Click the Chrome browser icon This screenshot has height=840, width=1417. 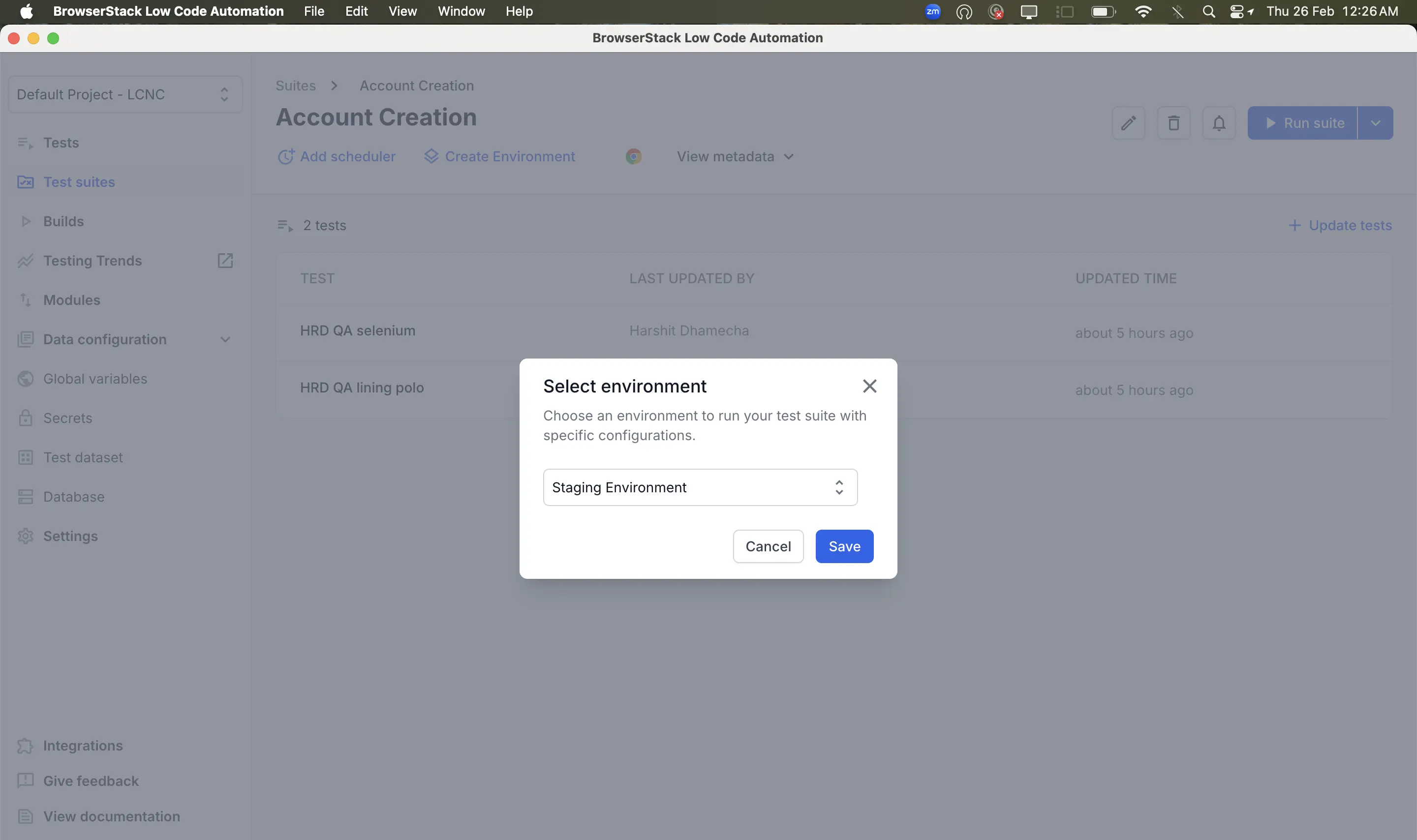634,156
